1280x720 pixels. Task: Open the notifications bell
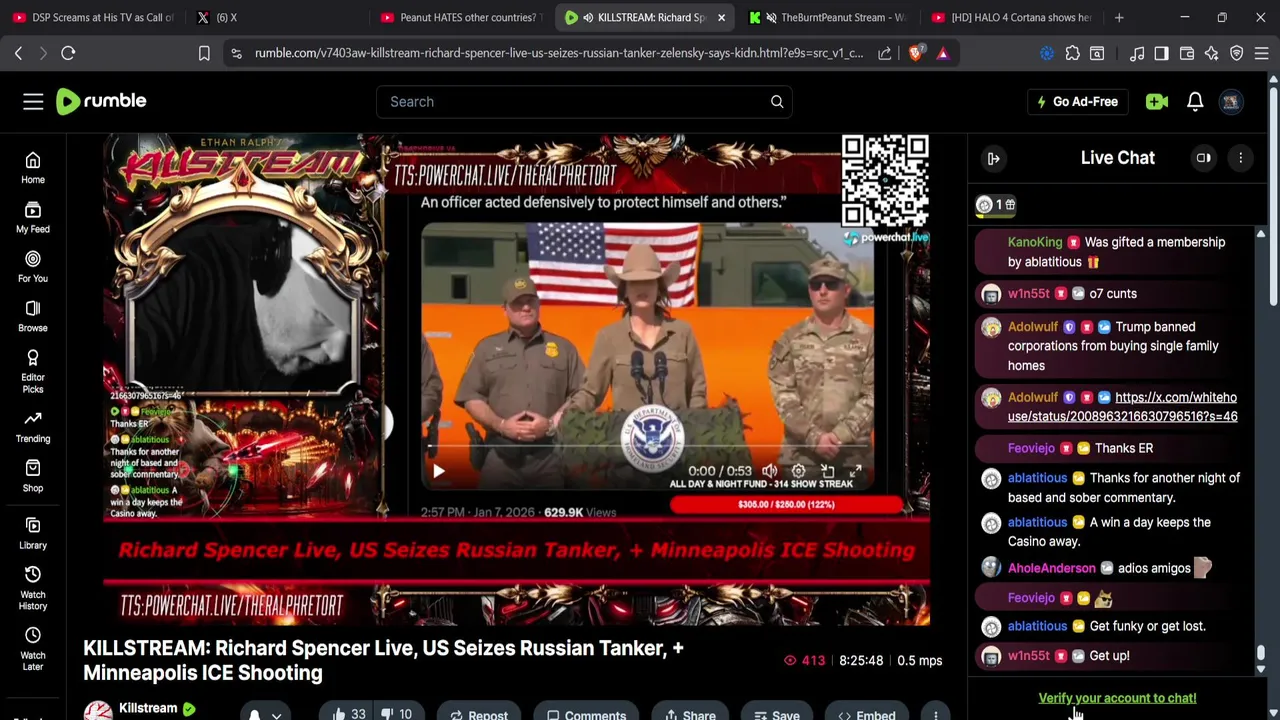click(1195, 101)
